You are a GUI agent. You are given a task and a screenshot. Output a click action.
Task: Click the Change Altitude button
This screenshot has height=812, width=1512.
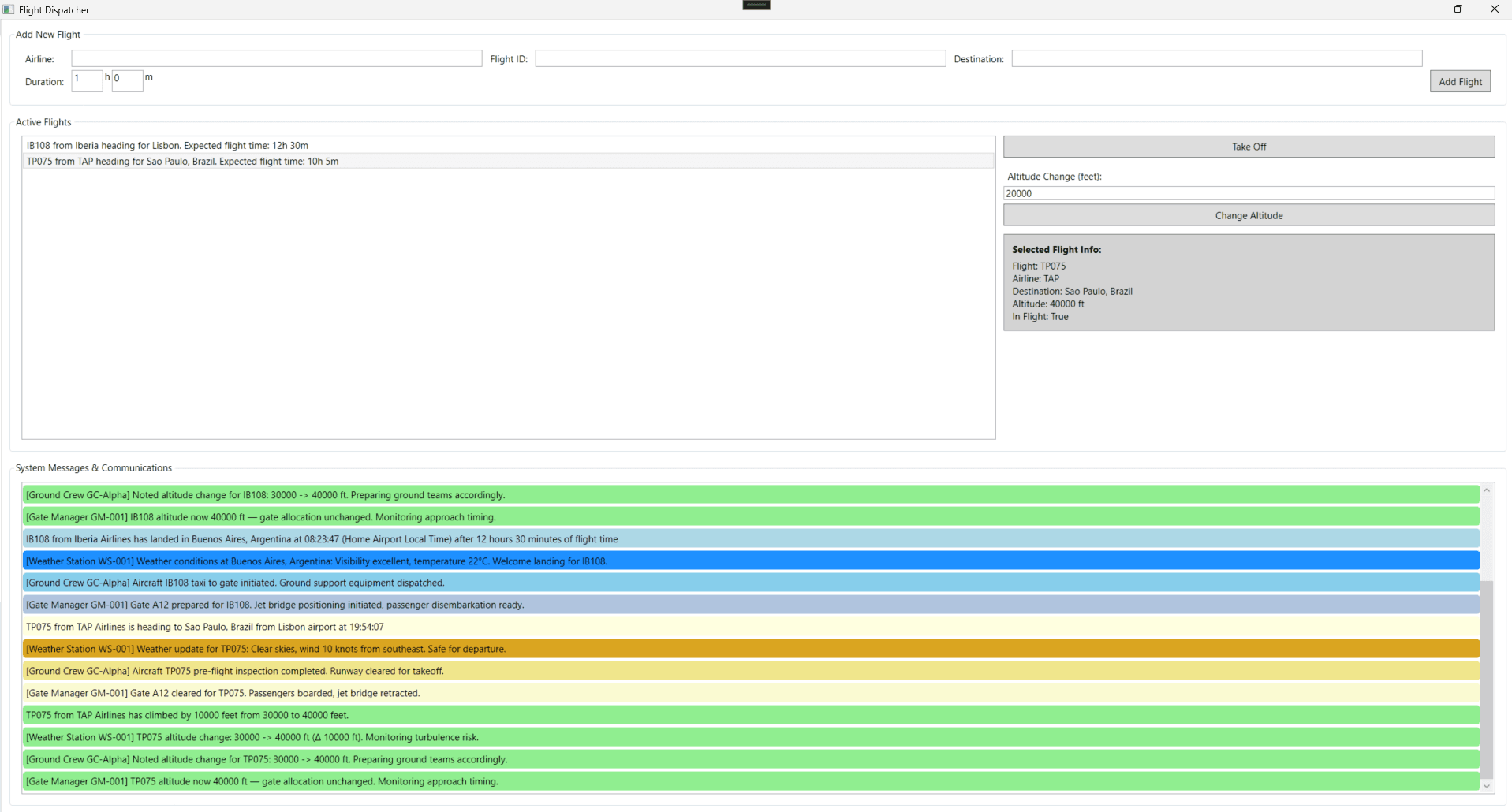point(1248,214)
